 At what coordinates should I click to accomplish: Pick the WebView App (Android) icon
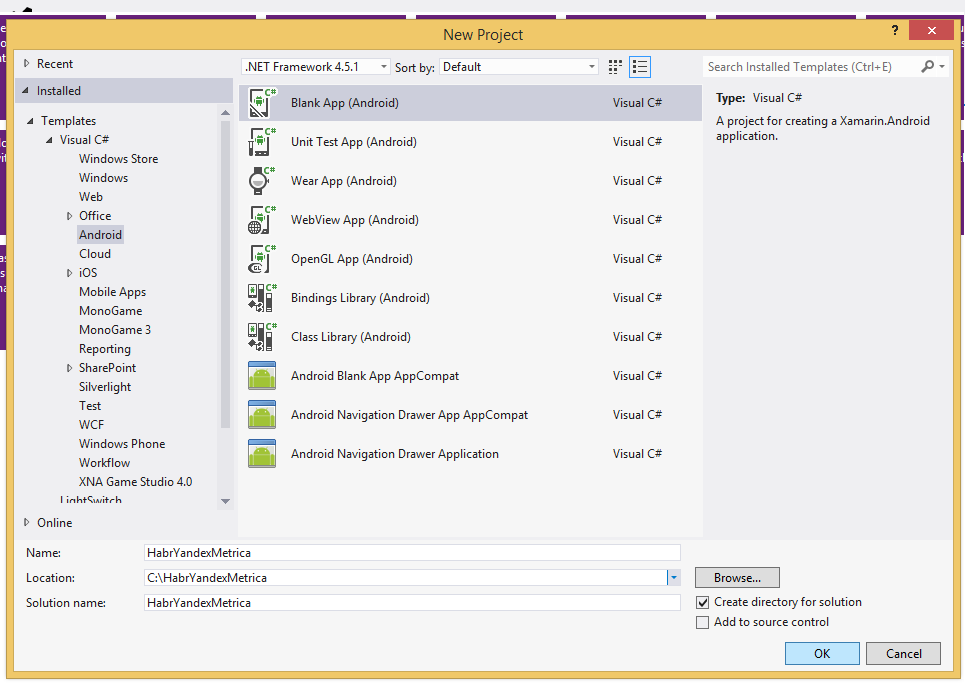click(x=262, y=220)
